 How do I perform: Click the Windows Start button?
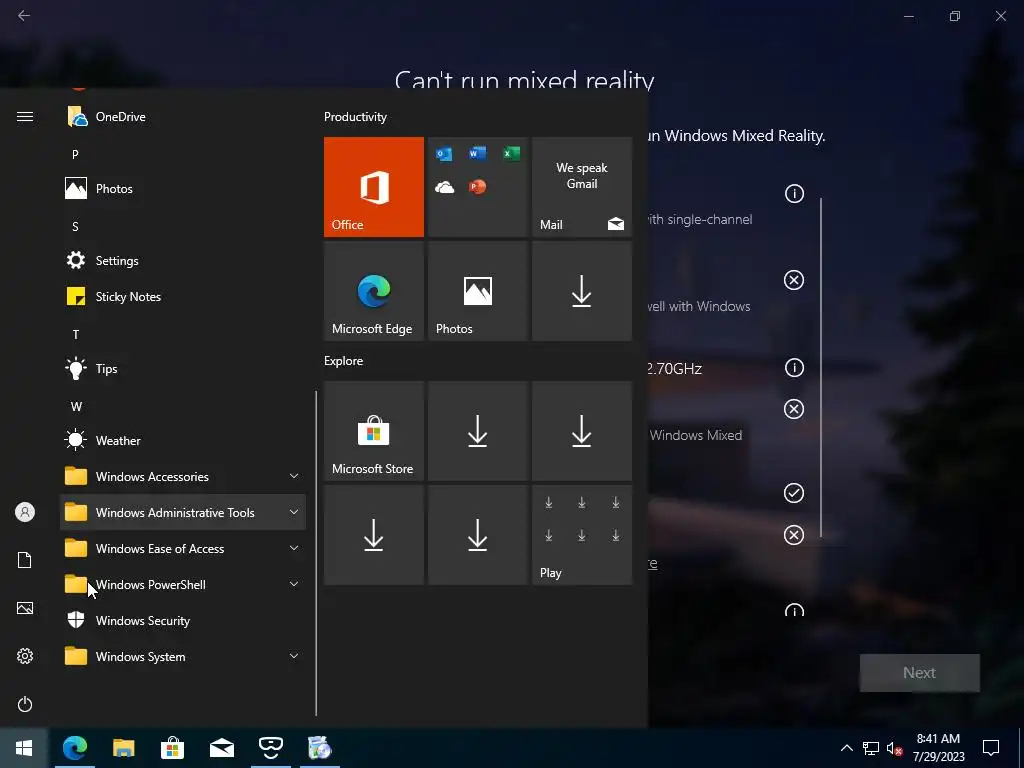[24, 748]
